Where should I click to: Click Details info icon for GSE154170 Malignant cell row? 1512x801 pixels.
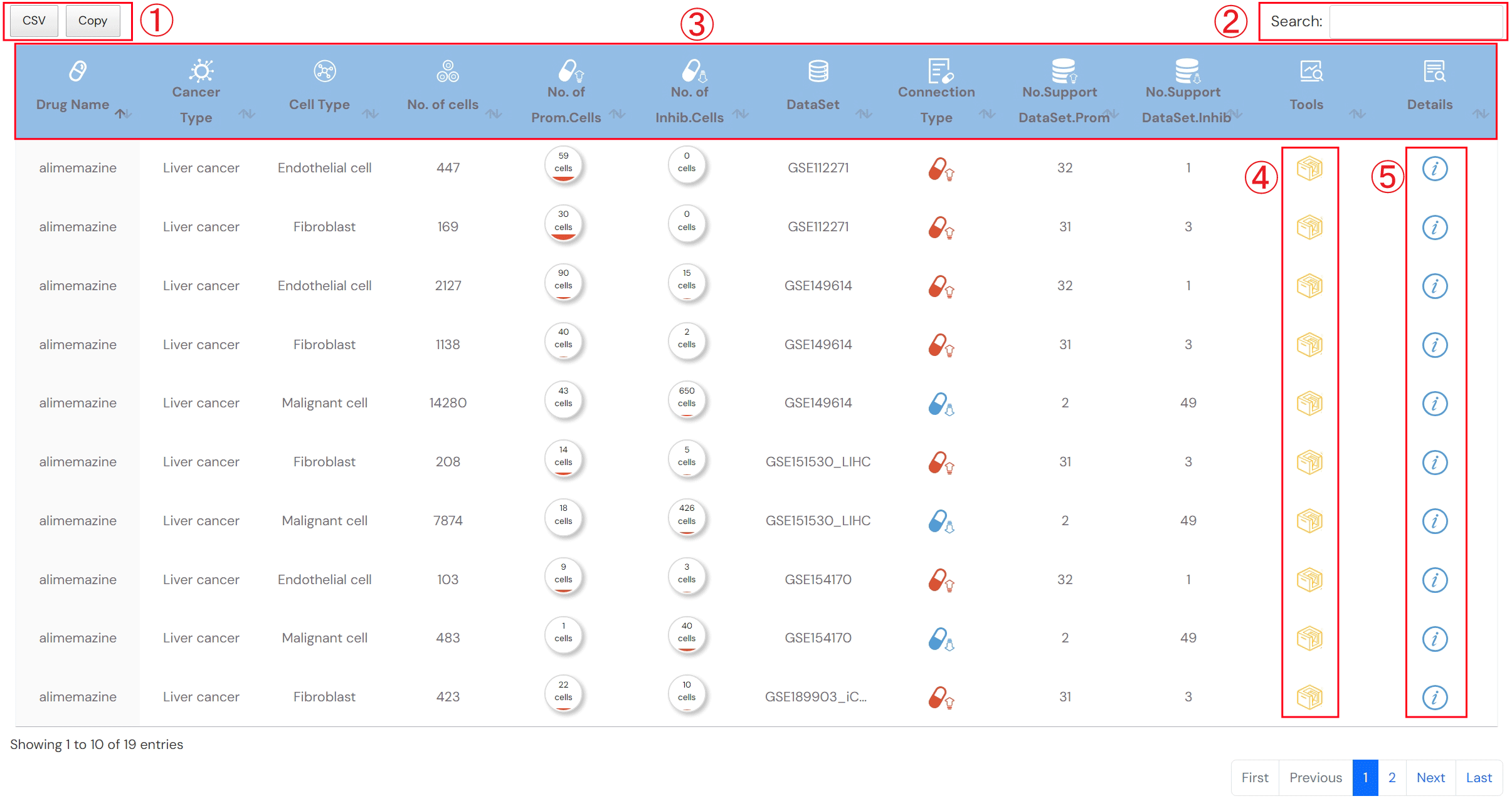point(1434,638)
